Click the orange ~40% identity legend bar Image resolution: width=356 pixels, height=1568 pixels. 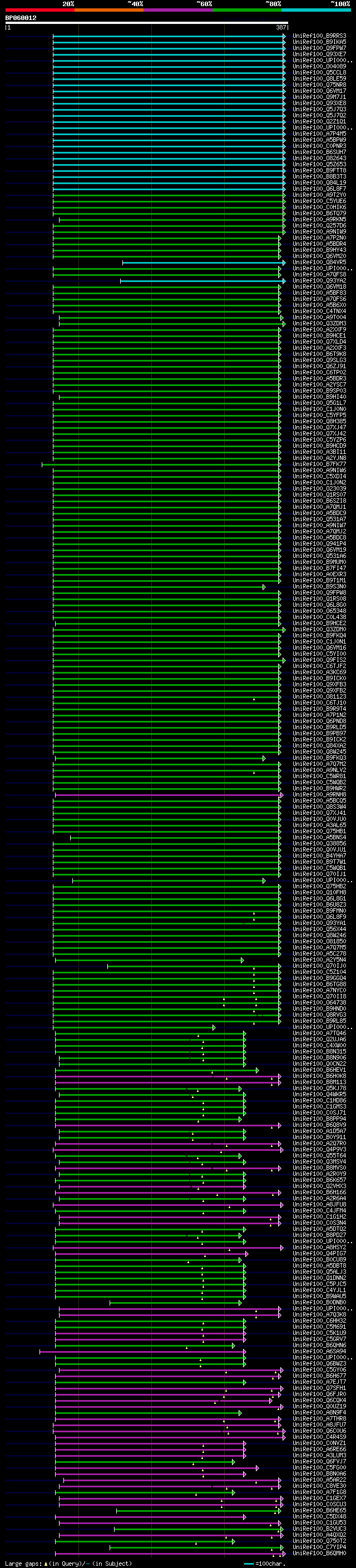(109, 10)
